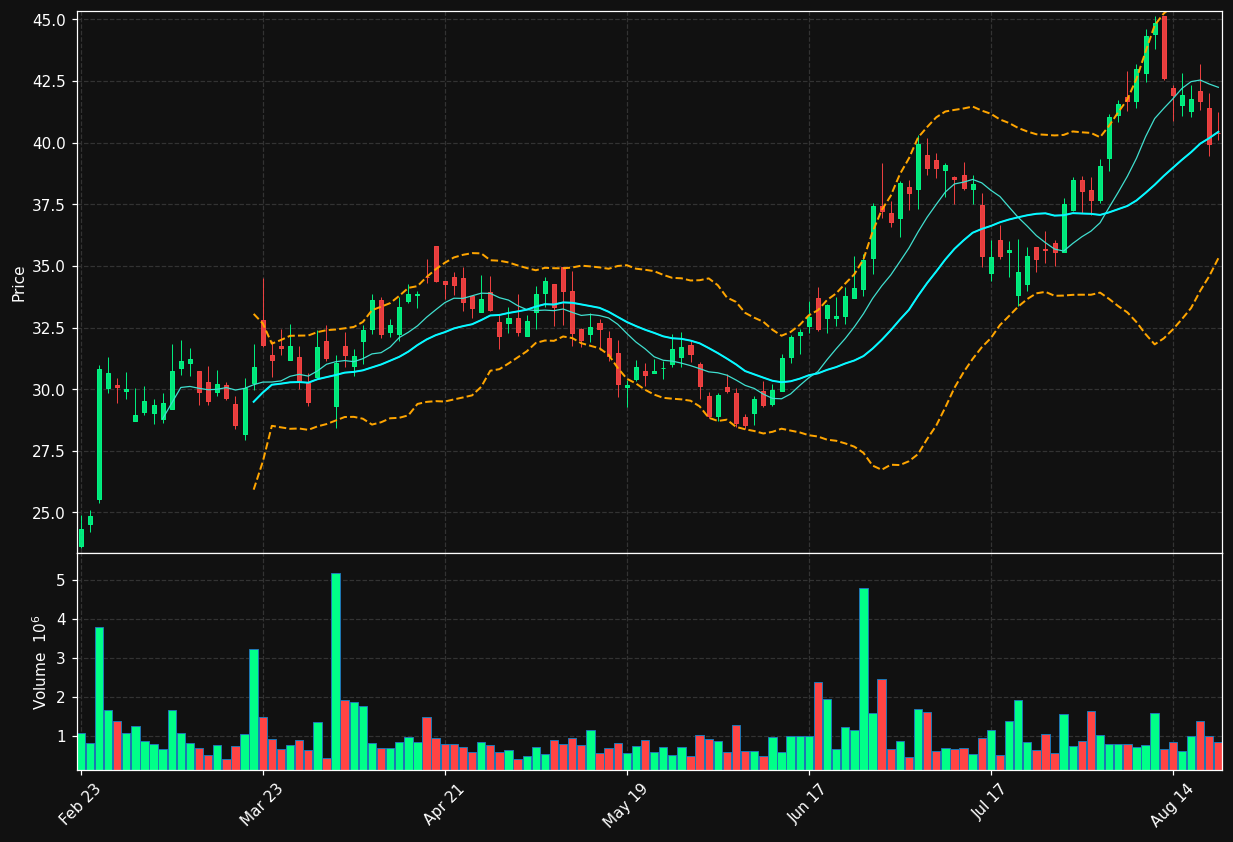The height and width of the screenshot is (842, 1233).
Task: Click the Volume 10⁶ axis label
Action: coord(40,662)
